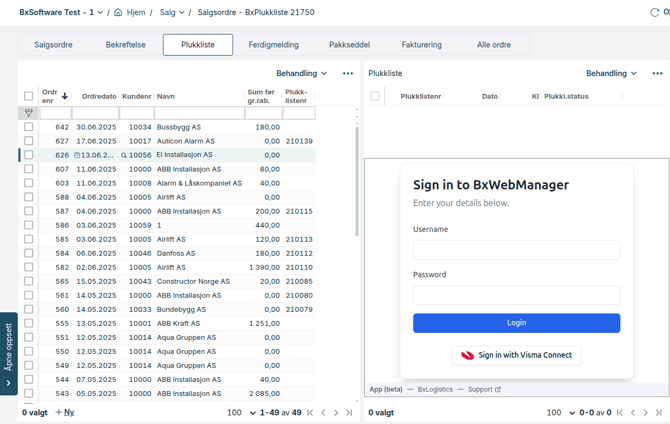Switch to the Salgsordre tab
Viewport: 670px width, 424px height.
coord(53,45)
